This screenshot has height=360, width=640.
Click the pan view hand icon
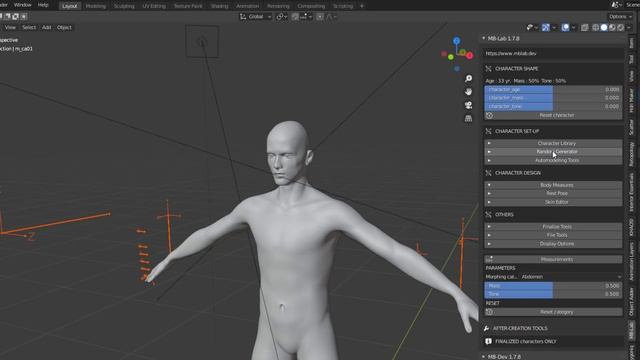tap(469, 91)
